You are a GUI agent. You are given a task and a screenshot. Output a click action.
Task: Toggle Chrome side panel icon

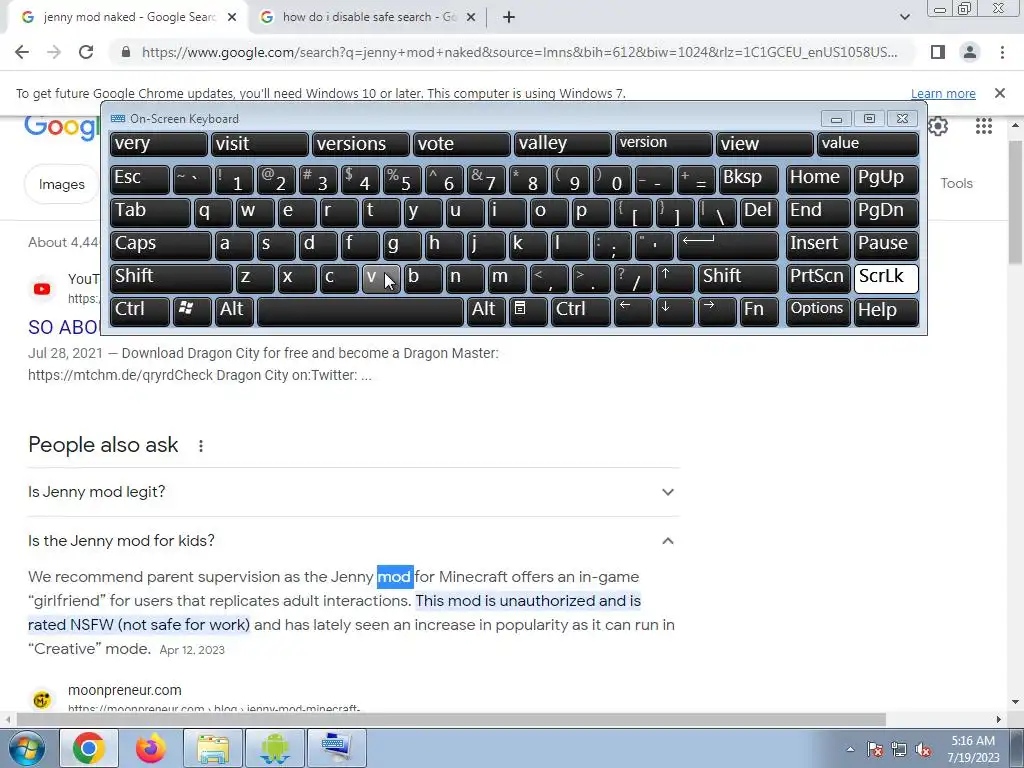tap(938, 52)
